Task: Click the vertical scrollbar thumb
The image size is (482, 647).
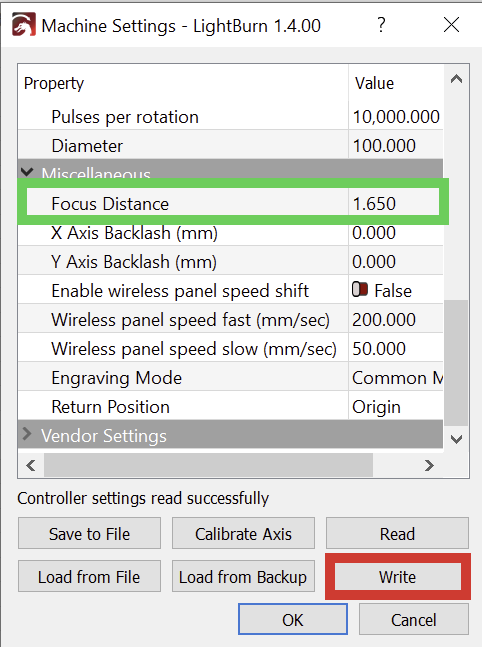Action: (456, 363)
